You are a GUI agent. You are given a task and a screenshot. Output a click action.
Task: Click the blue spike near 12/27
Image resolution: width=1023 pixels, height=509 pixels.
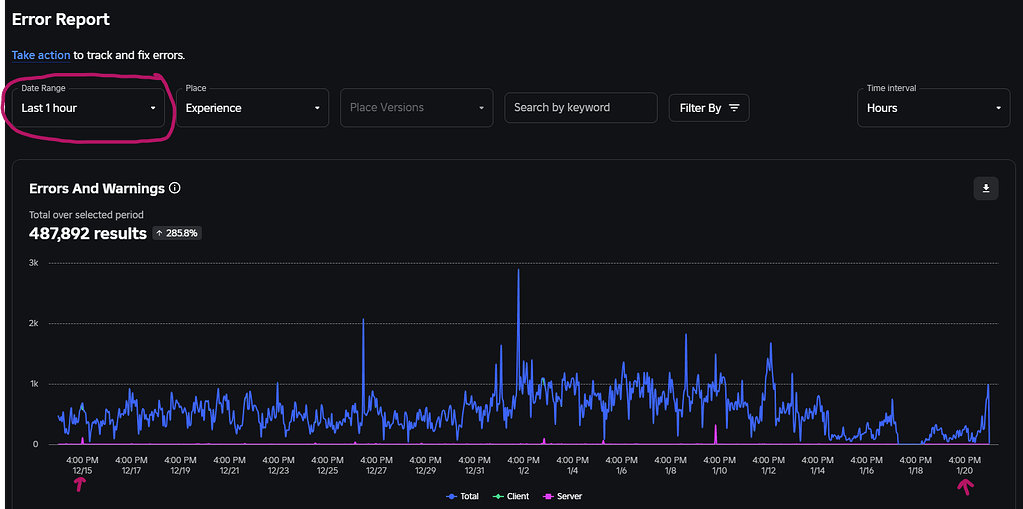[x=363, y=320]
